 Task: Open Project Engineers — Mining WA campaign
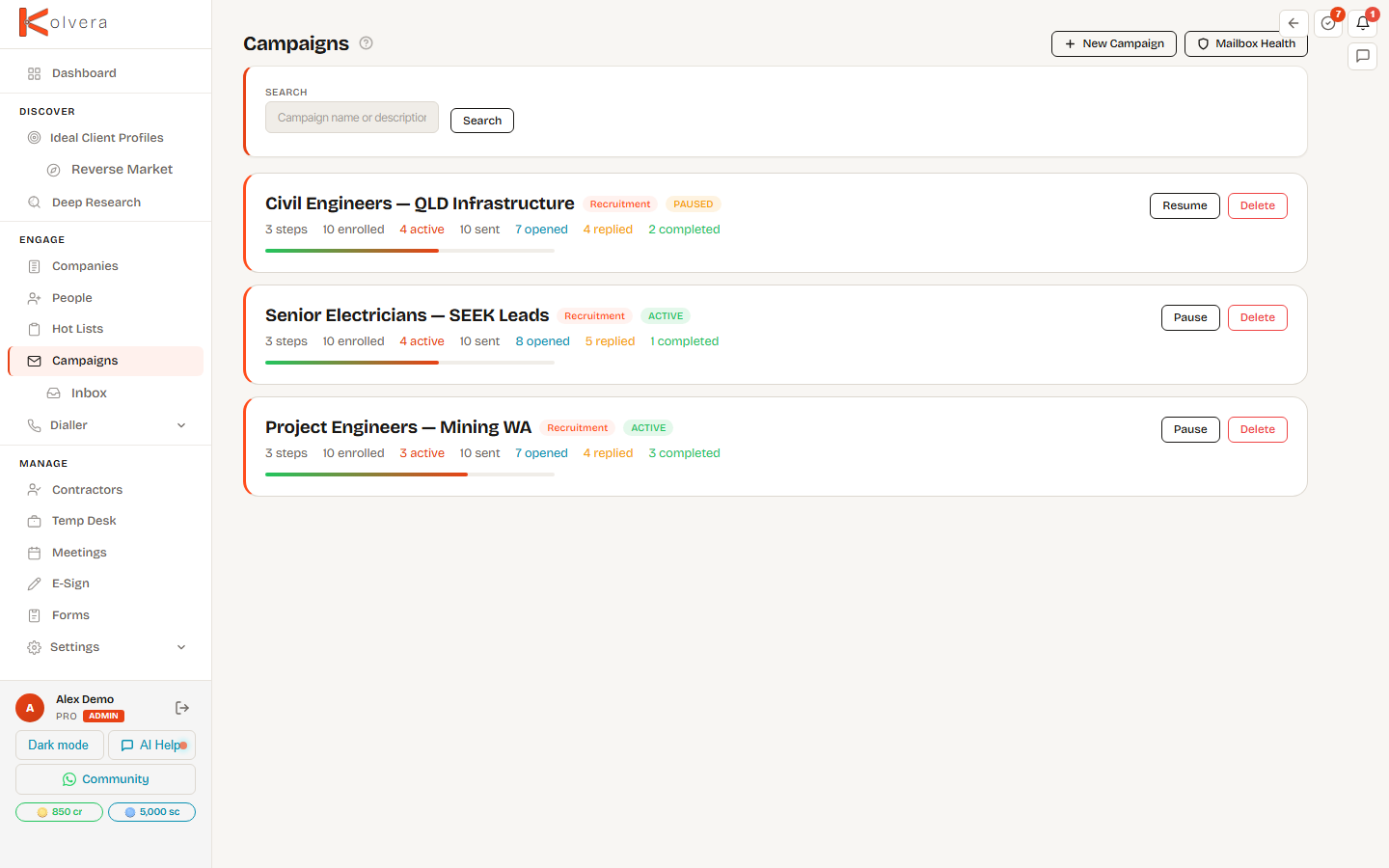398,427
